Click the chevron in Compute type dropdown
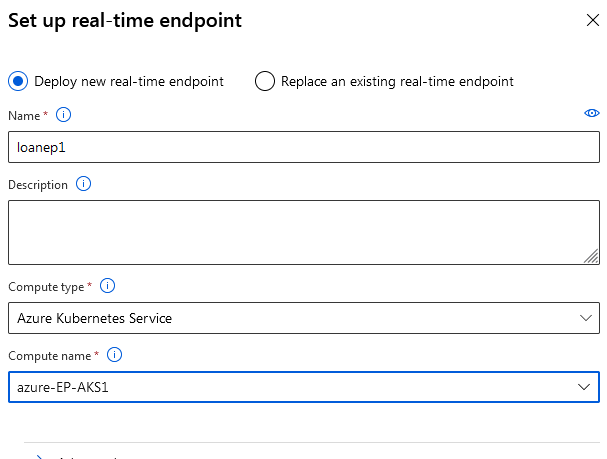The image size is (607, 459). click(586, 318)
